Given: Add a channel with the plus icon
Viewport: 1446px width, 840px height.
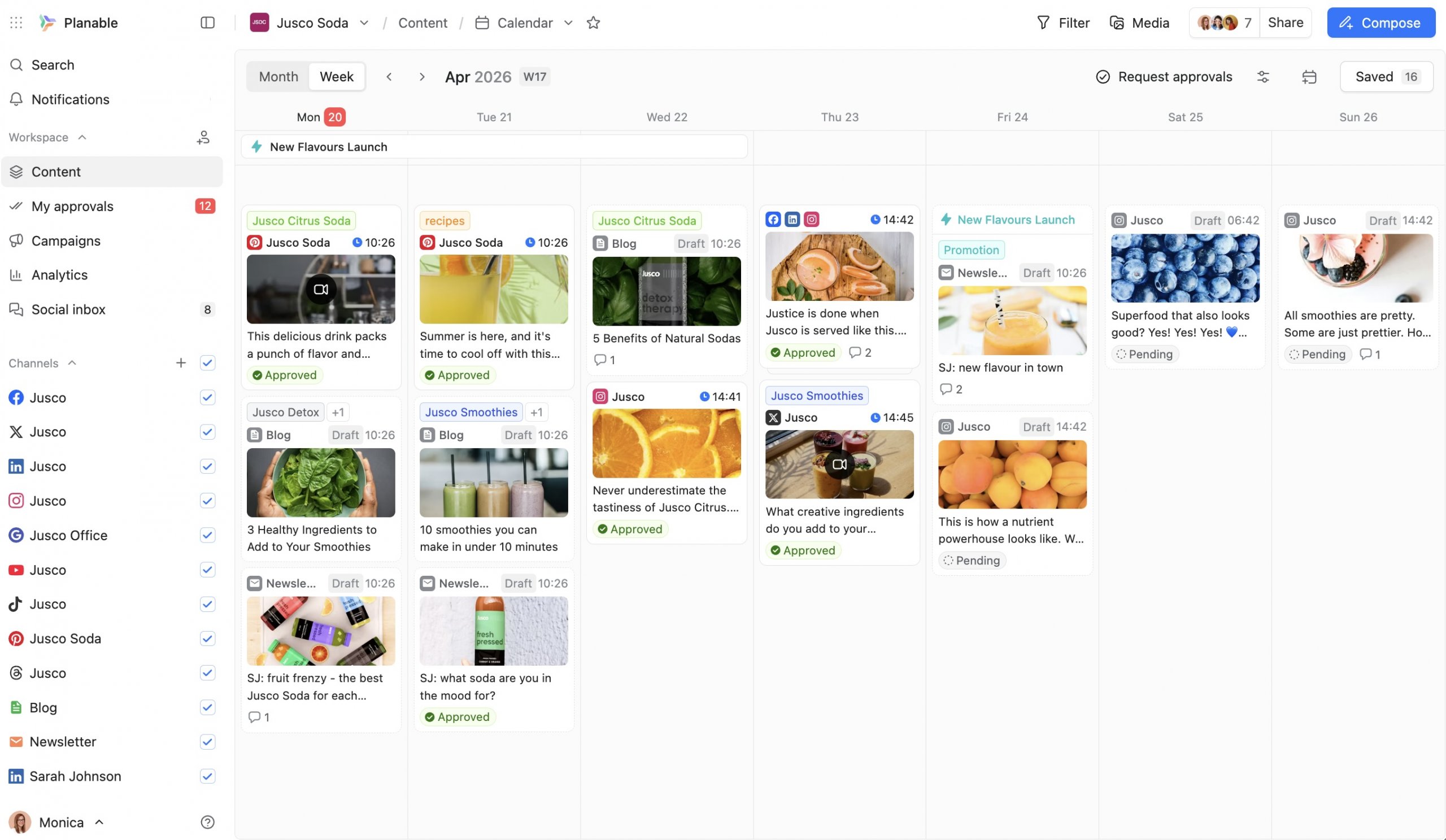Looking at the screenshot, I should tap(181, 363).
